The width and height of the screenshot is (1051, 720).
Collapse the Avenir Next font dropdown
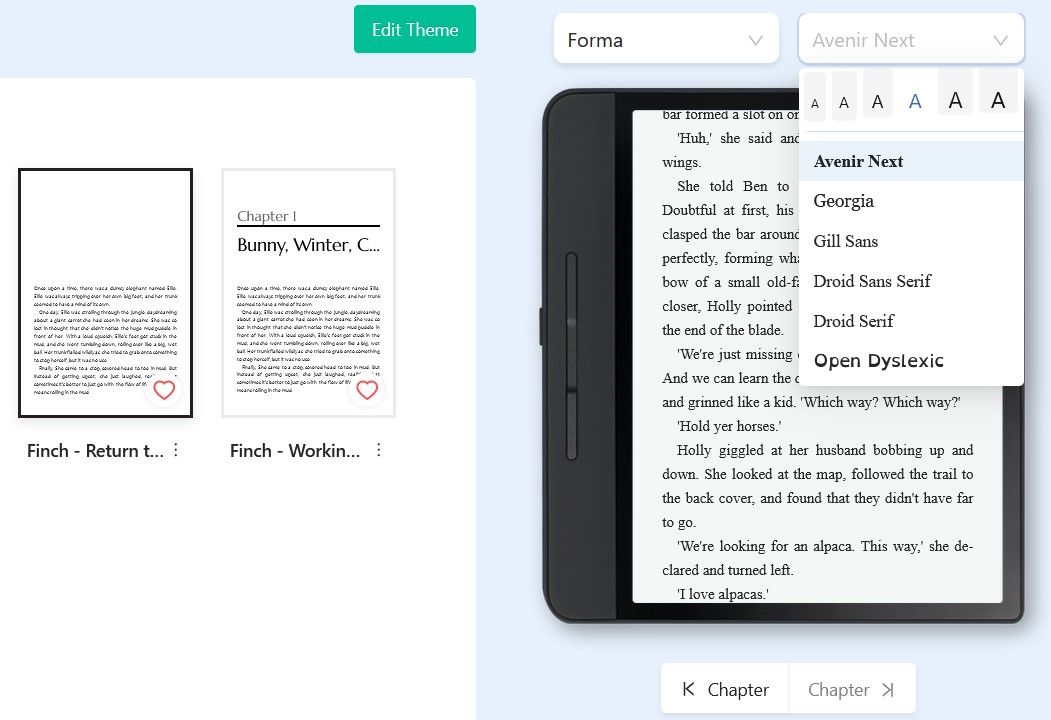pos(911,40)
